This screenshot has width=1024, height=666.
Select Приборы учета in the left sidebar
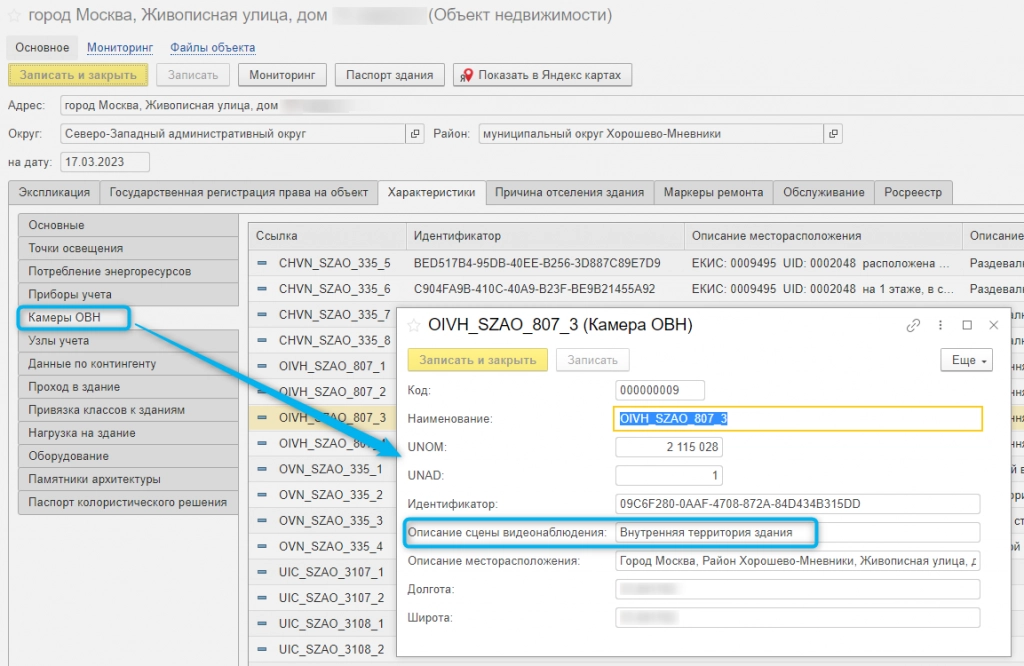click(x=69, y=295)
